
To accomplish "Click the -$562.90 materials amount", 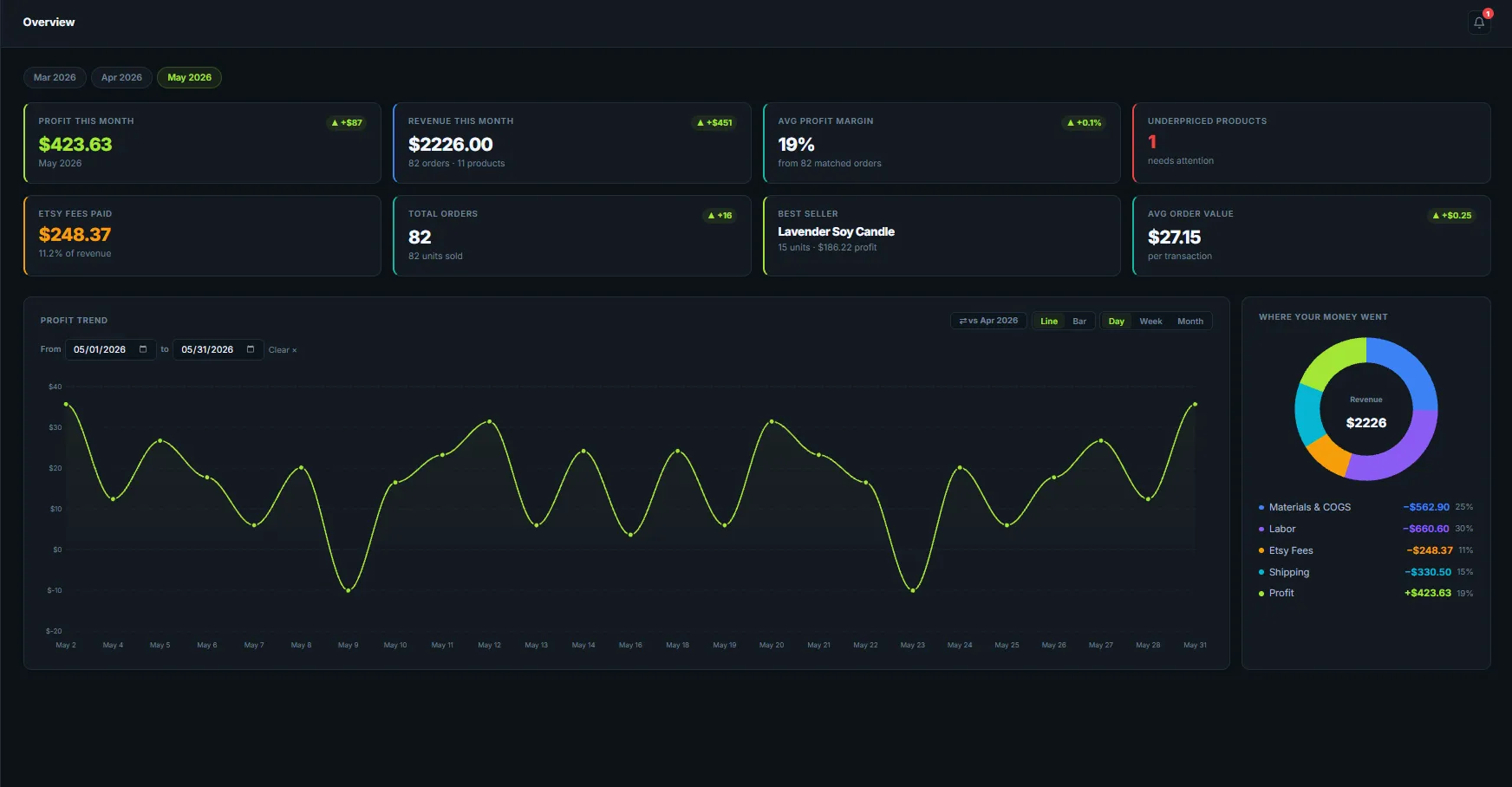I will coord(1426,507).
